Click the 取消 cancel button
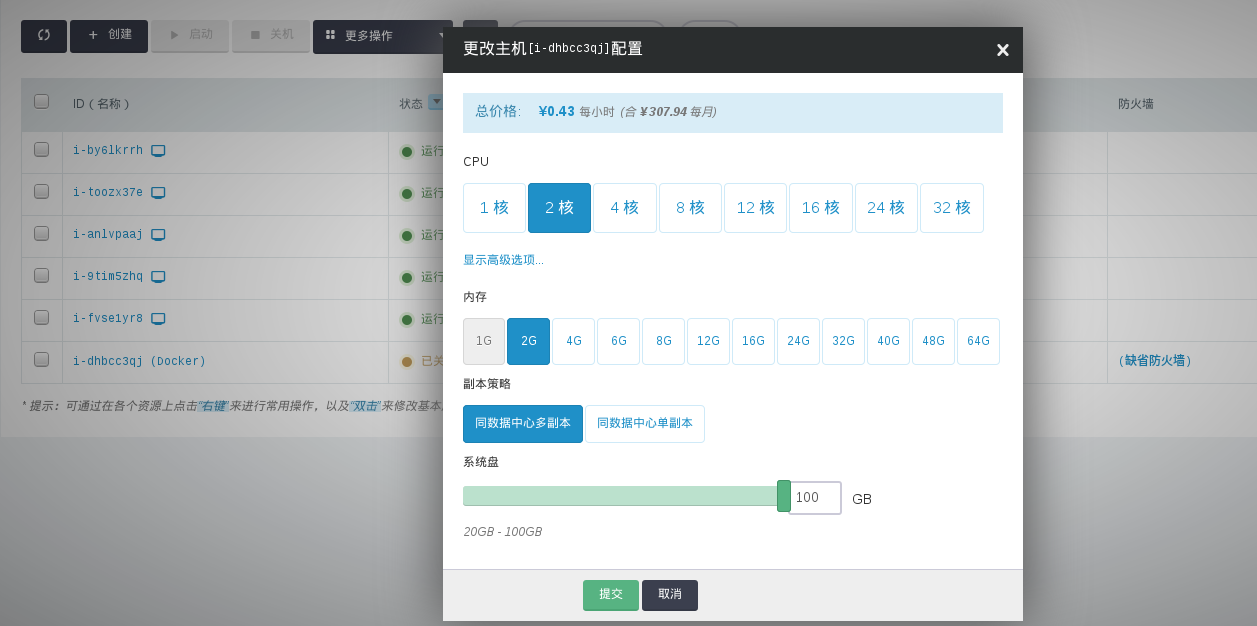Viewport: 1257px width, 626px height. [669, 595]
